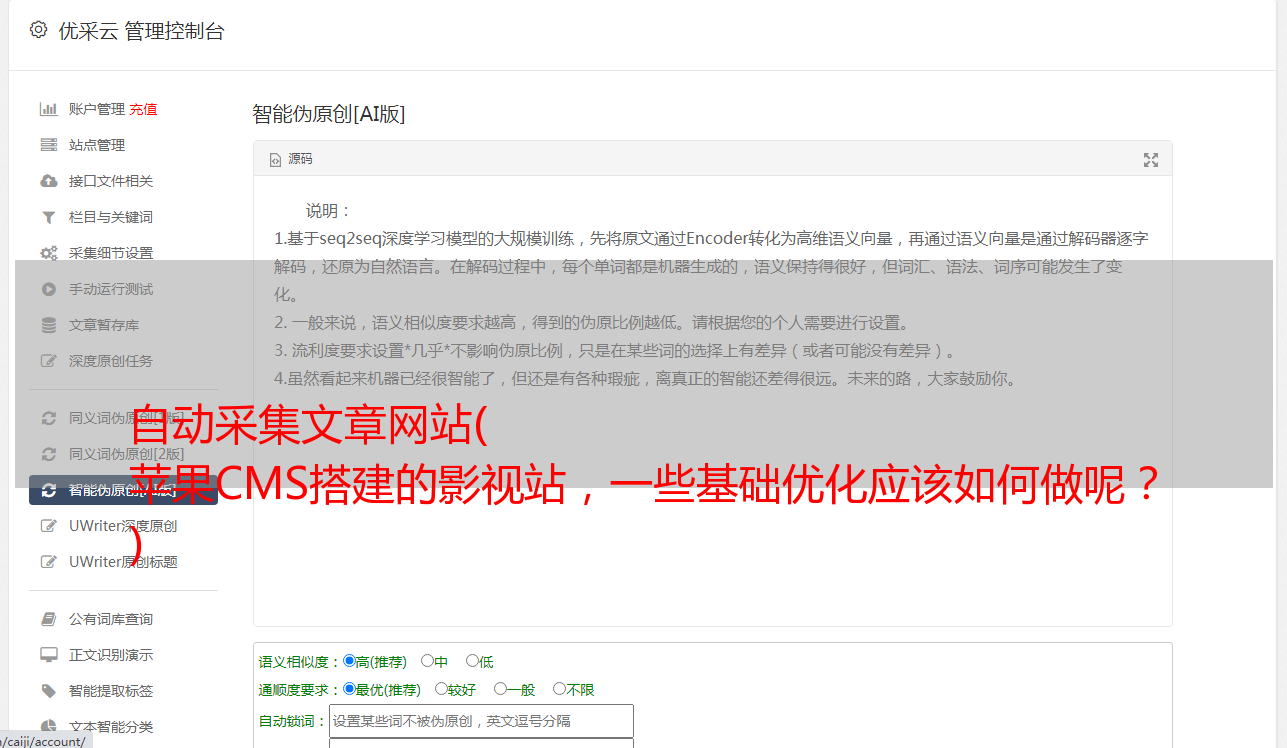The image size is (1287, 748).
Task: Select 高(推荐) for 语义相似度
Action: pyautogui.click(x=349, y=661)
